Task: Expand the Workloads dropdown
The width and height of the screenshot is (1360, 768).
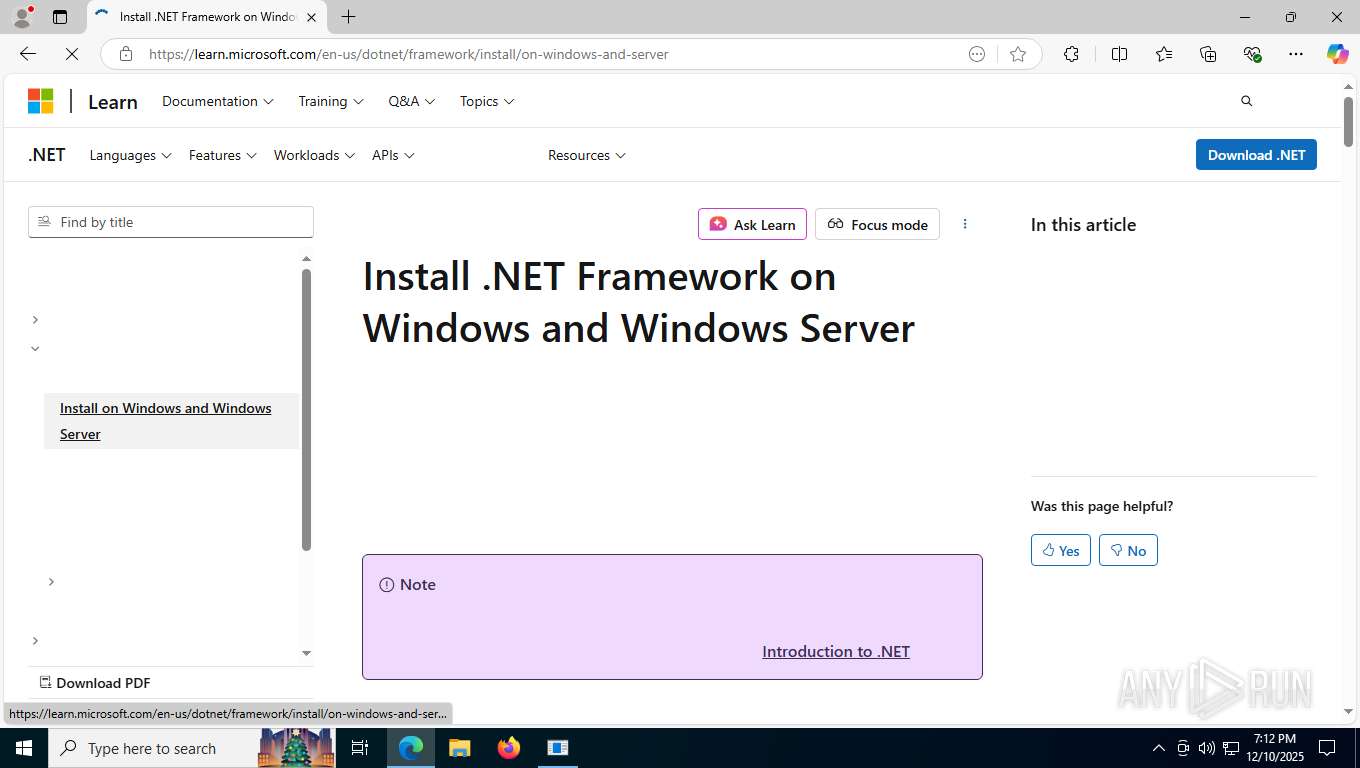Action: coord(314,155)
